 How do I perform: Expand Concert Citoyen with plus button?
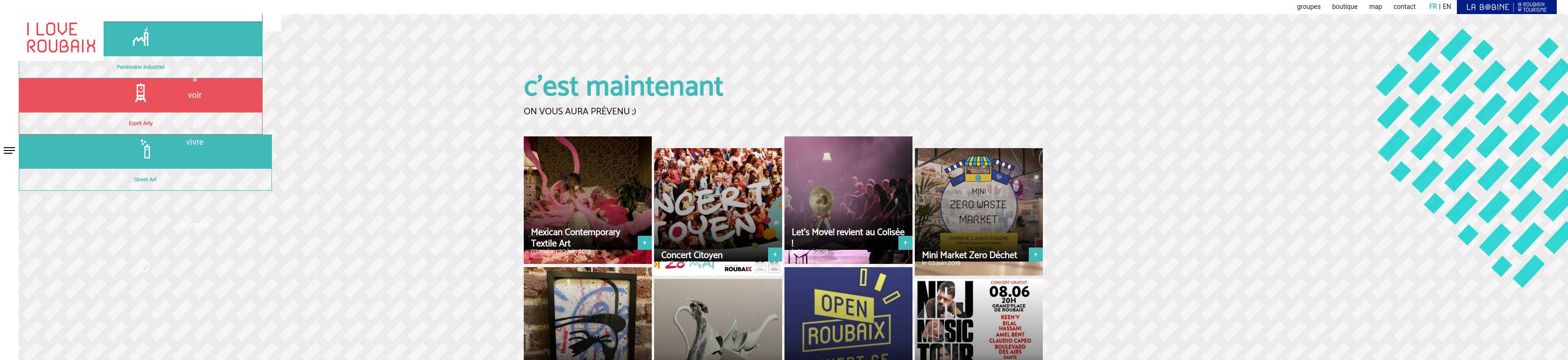point(775,255)
